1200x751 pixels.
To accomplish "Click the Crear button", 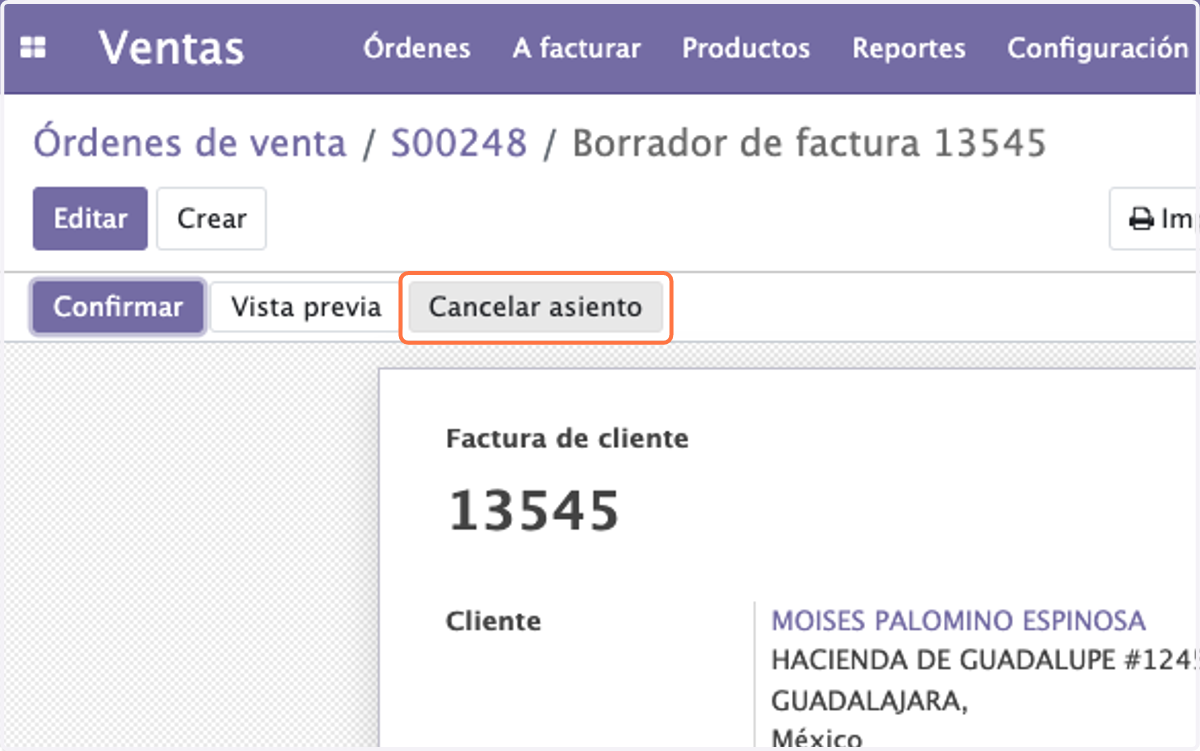I will [212, 218].
